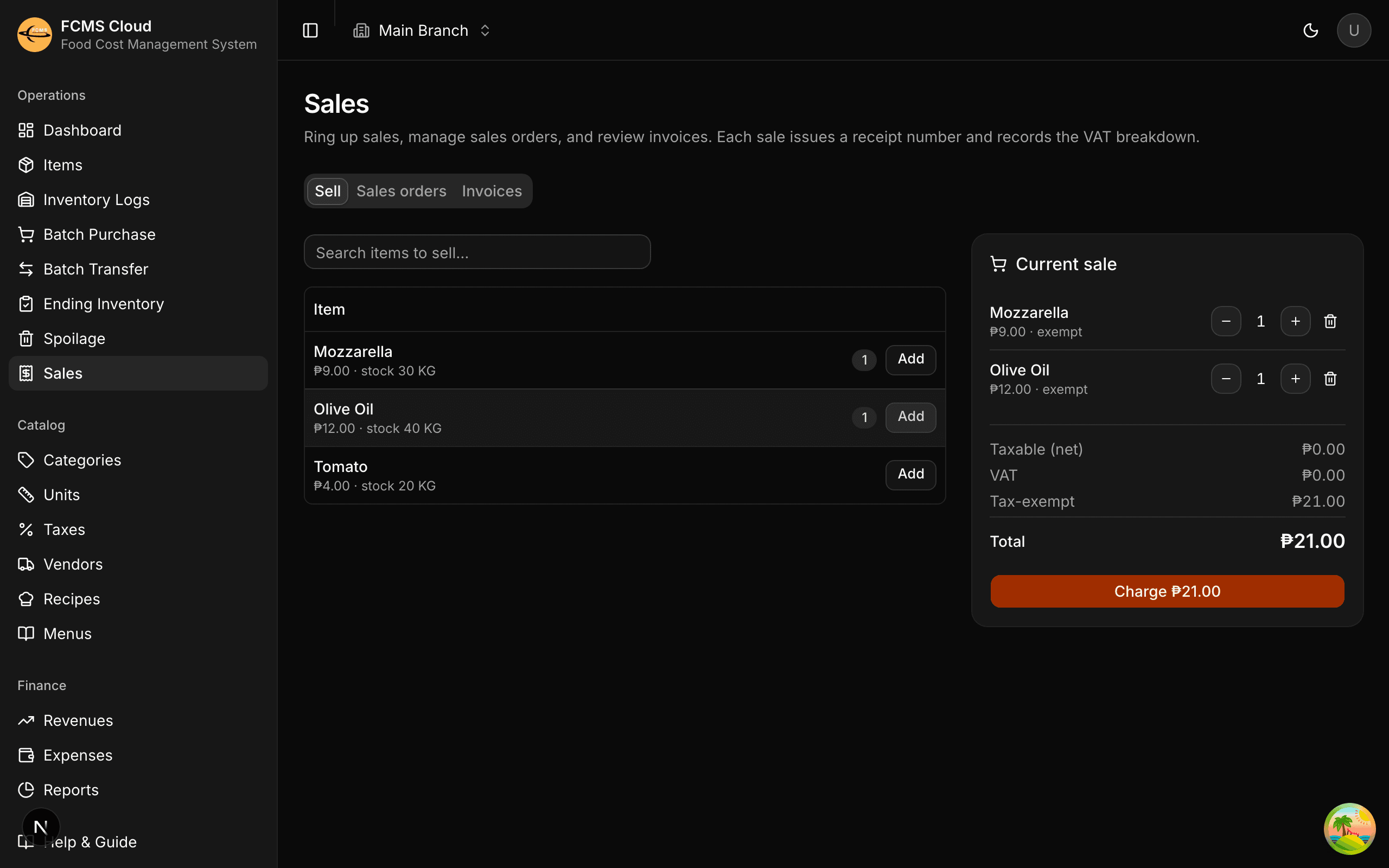This screenshot has width=1389, height=868.
Task: Select the Sell tab
Action: [328, 191]
